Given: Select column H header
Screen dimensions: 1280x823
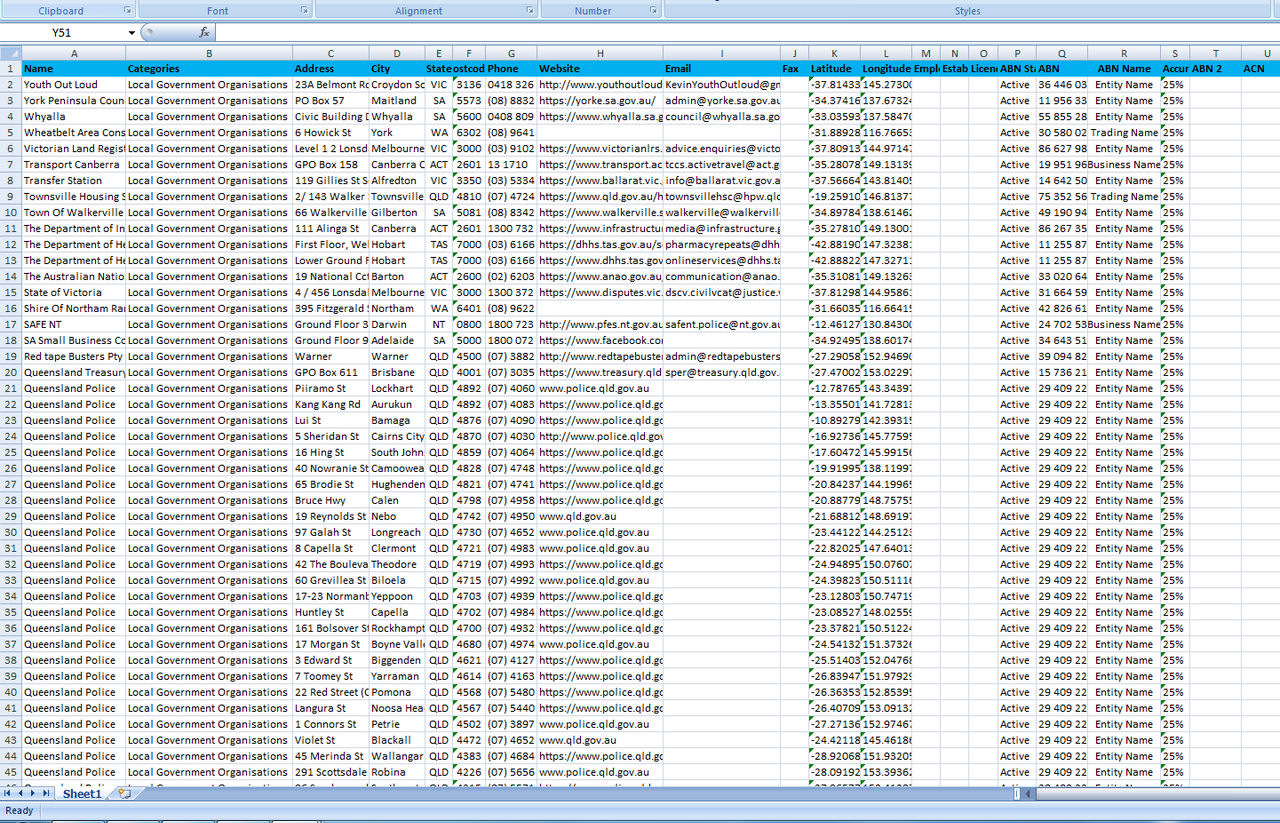Looking at the screenshot, I should (600, 53).
